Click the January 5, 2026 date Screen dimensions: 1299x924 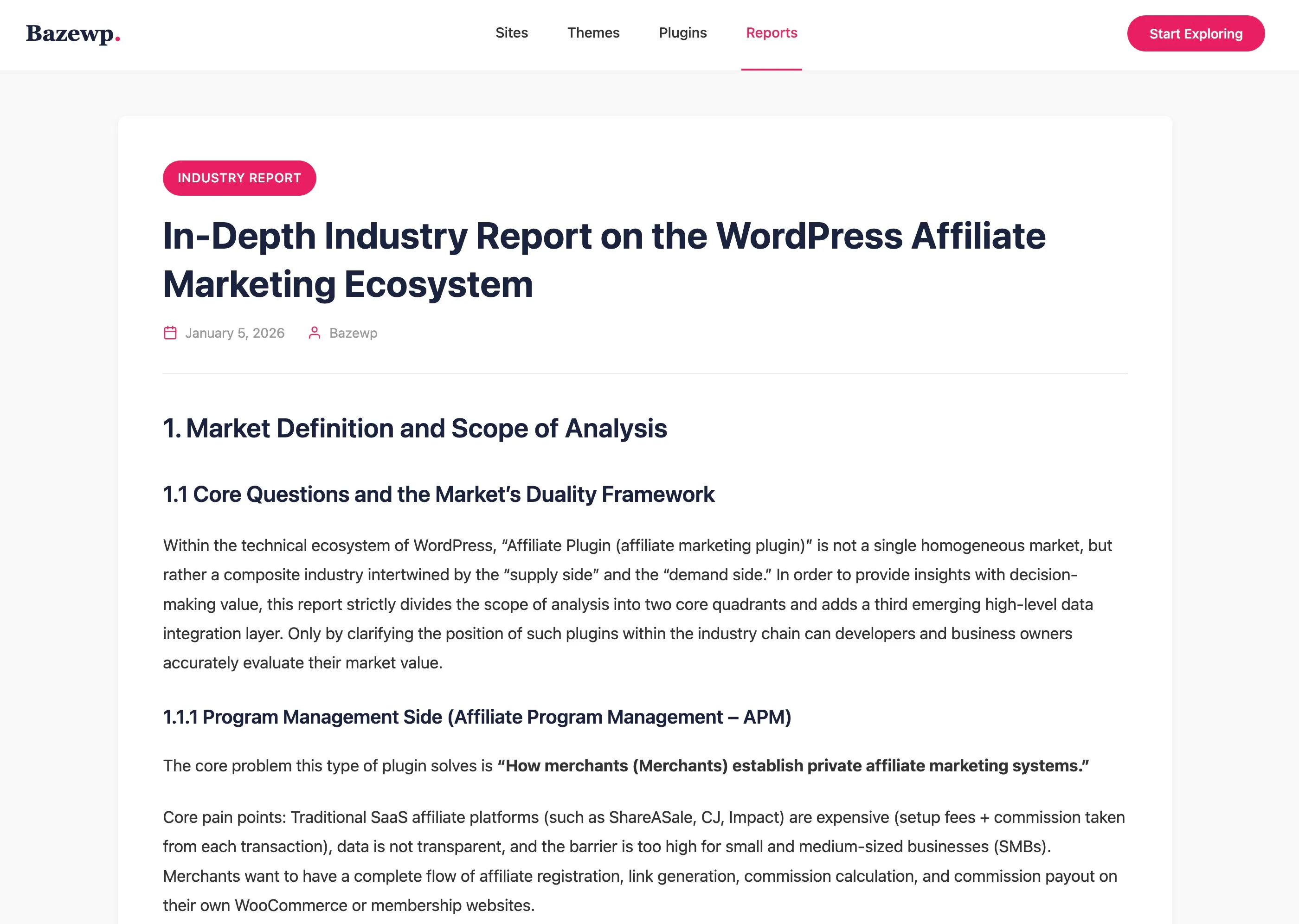click(x=234, y=334)
